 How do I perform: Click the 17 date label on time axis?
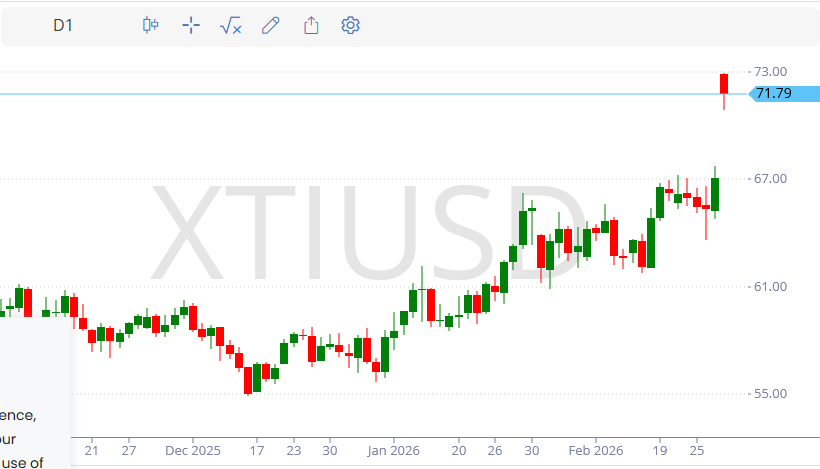[257, 451]
